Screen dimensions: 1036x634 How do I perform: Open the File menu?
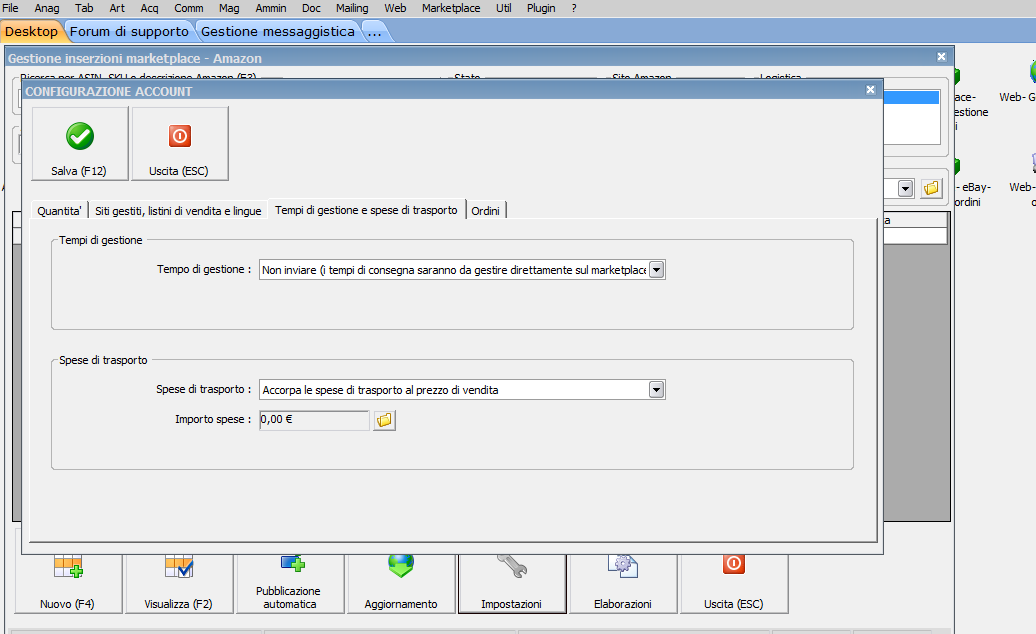pyautogui.click(x=11, y=8)
